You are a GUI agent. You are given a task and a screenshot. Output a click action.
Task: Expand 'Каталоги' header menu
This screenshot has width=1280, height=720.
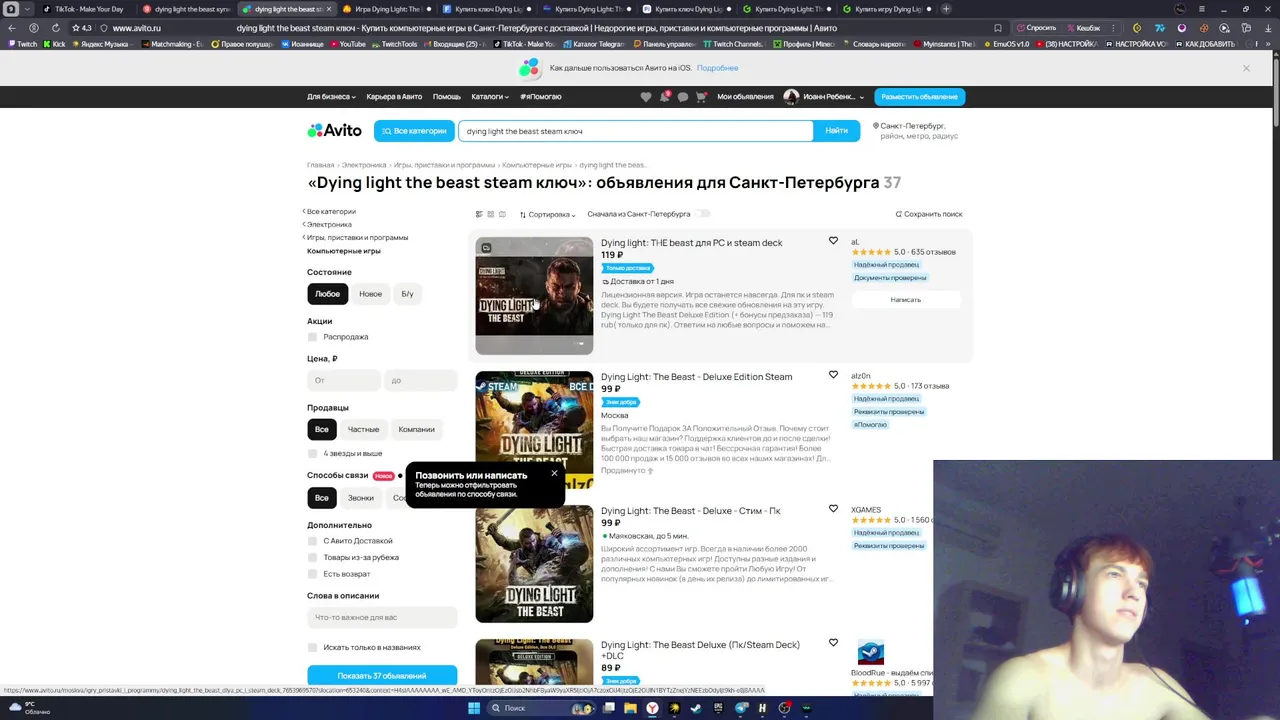click(490, 97)
